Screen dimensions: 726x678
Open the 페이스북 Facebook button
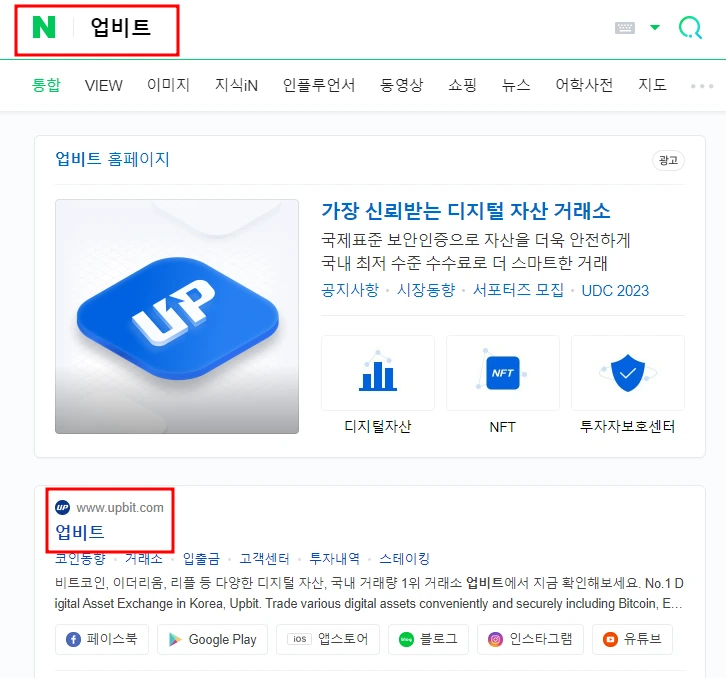tap(102, 639)
